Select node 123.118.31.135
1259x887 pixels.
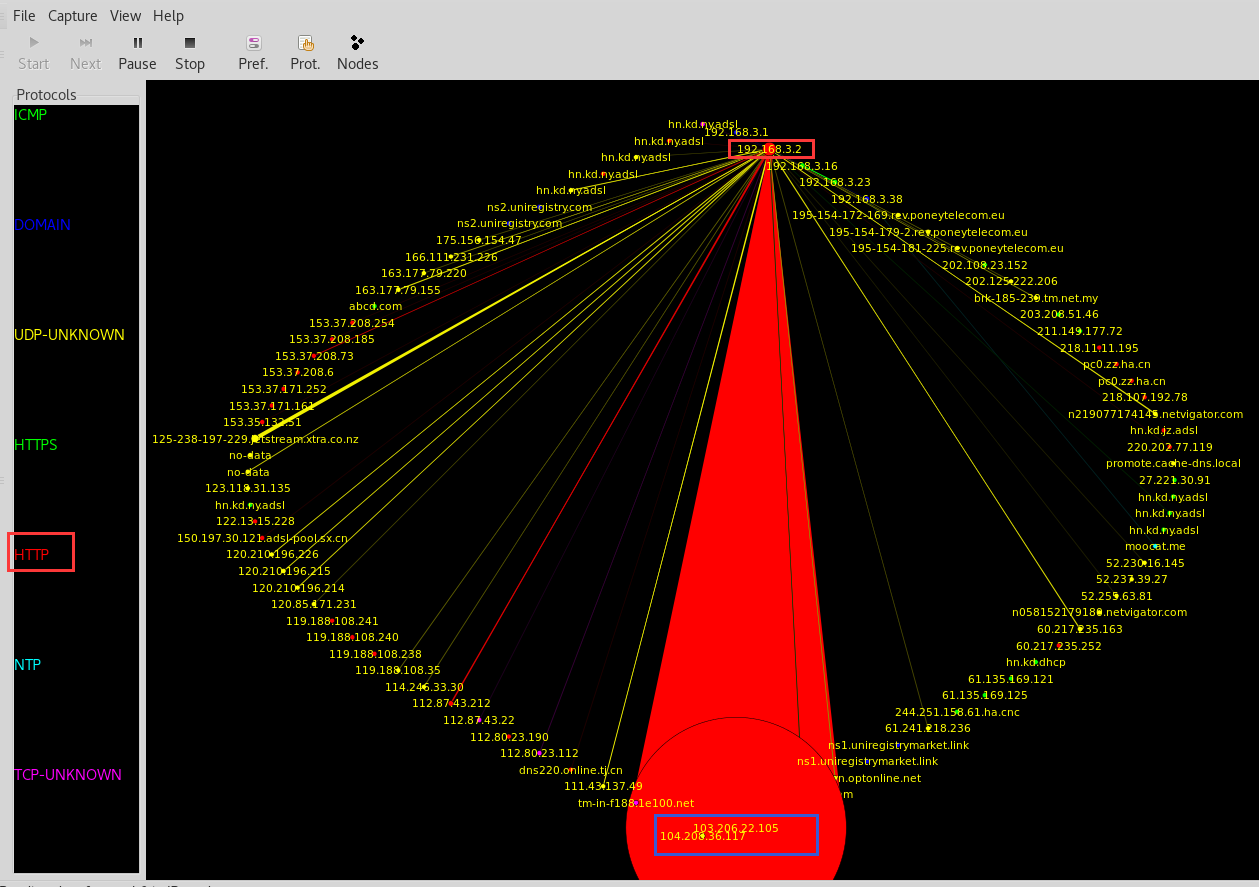coord(248,488)
